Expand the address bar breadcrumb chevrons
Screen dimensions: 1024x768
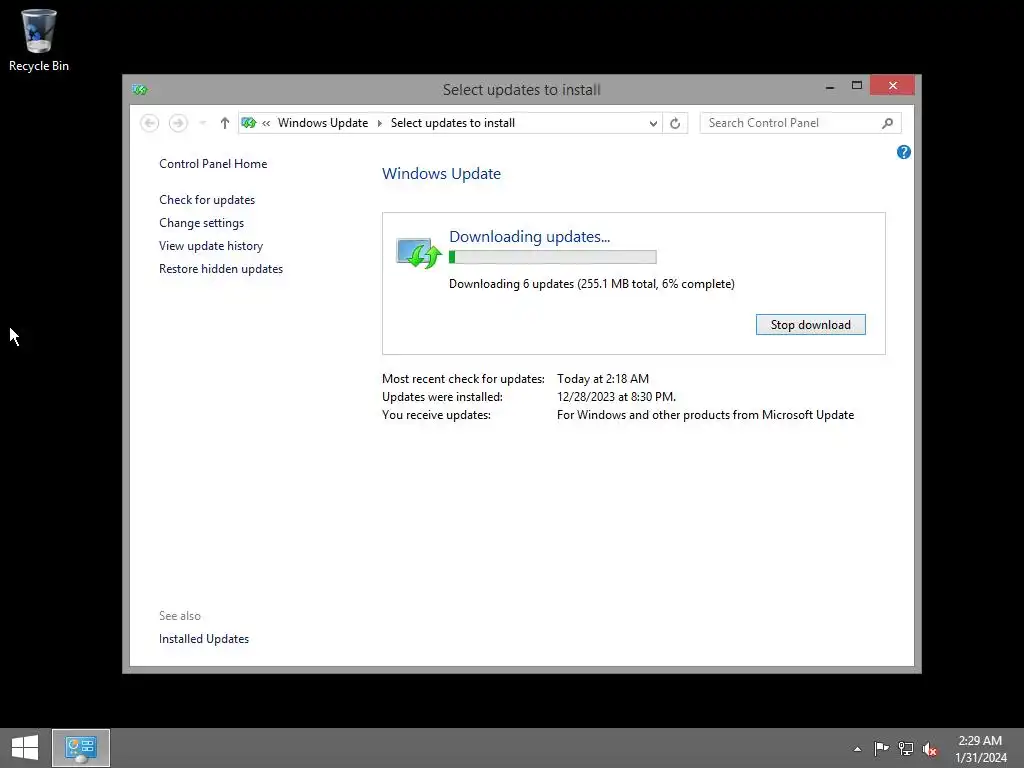point(266,123)
